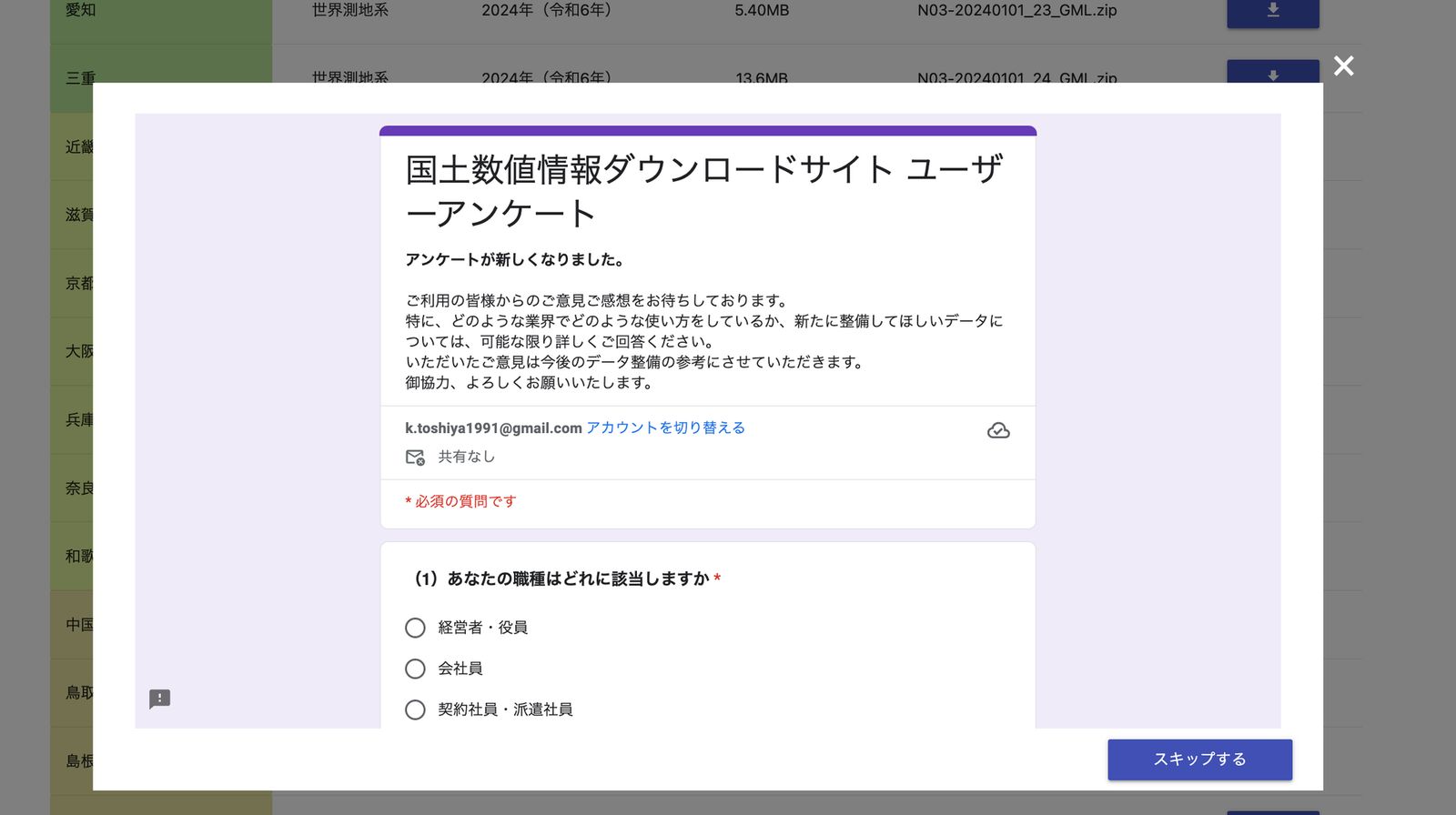
Task: Click the 三重 row label
Action: (81, 76)
